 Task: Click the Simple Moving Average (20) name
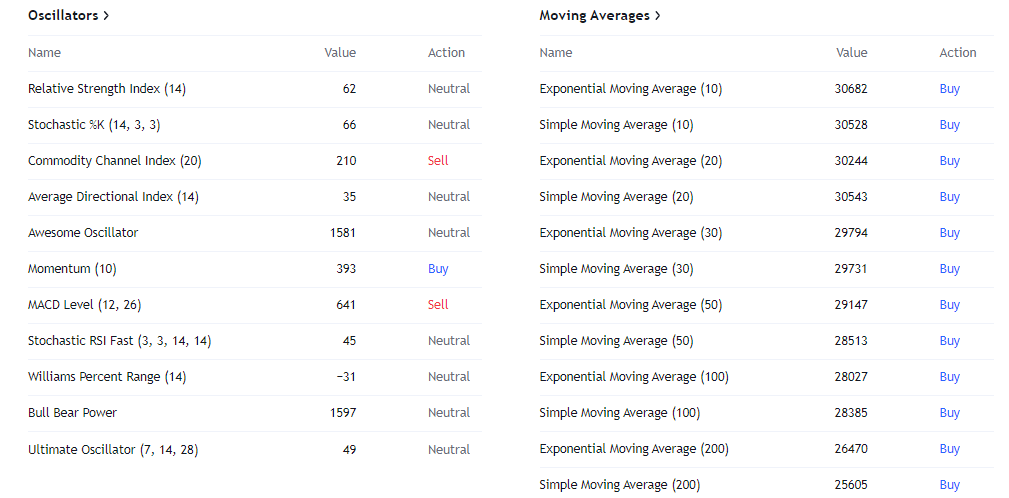(x=616, y=197)
